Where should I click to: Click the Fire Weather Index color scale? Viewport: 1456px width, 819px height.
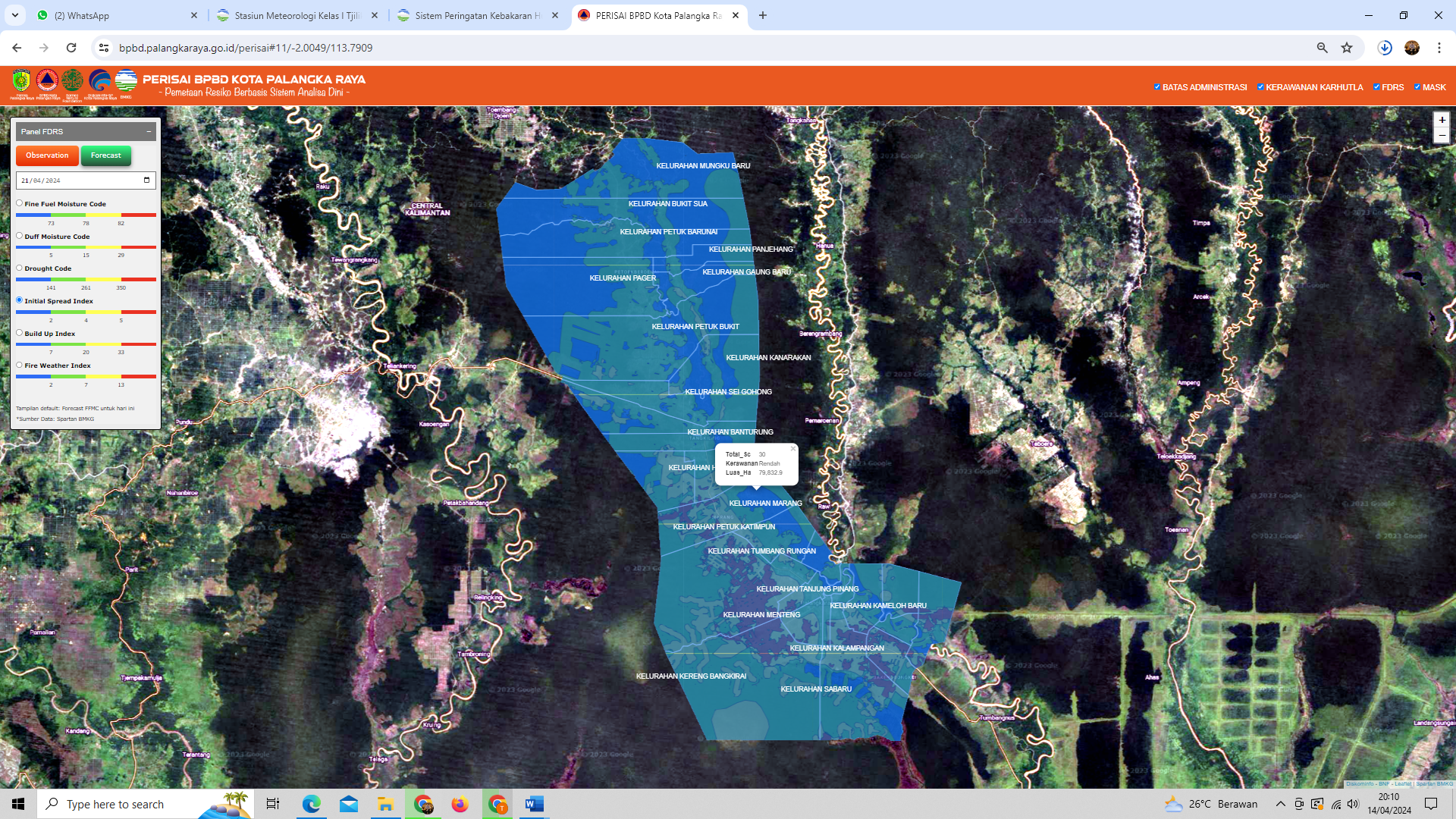click(x=86, y=377)
